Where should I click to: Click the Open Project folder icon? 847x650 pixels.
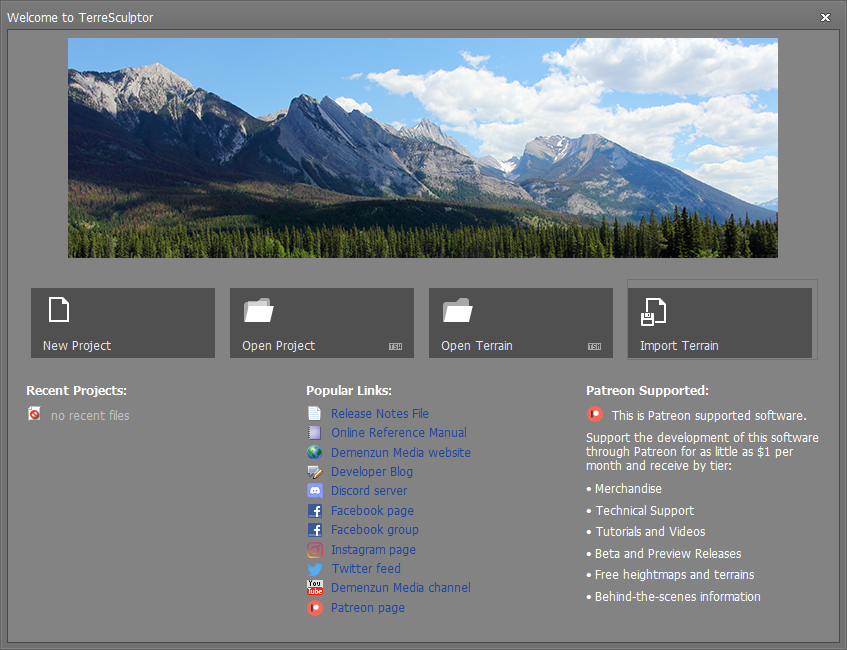point(258,310)
